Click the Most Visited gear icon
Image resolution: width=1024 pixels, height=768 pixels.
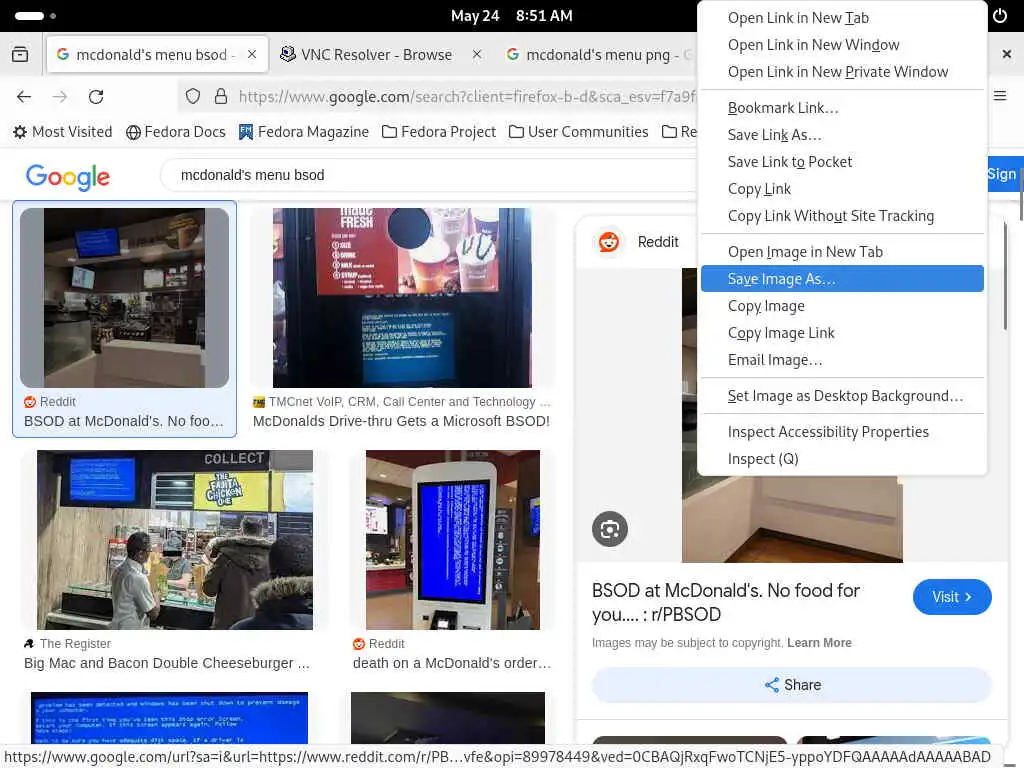click(x=20, y=132)
